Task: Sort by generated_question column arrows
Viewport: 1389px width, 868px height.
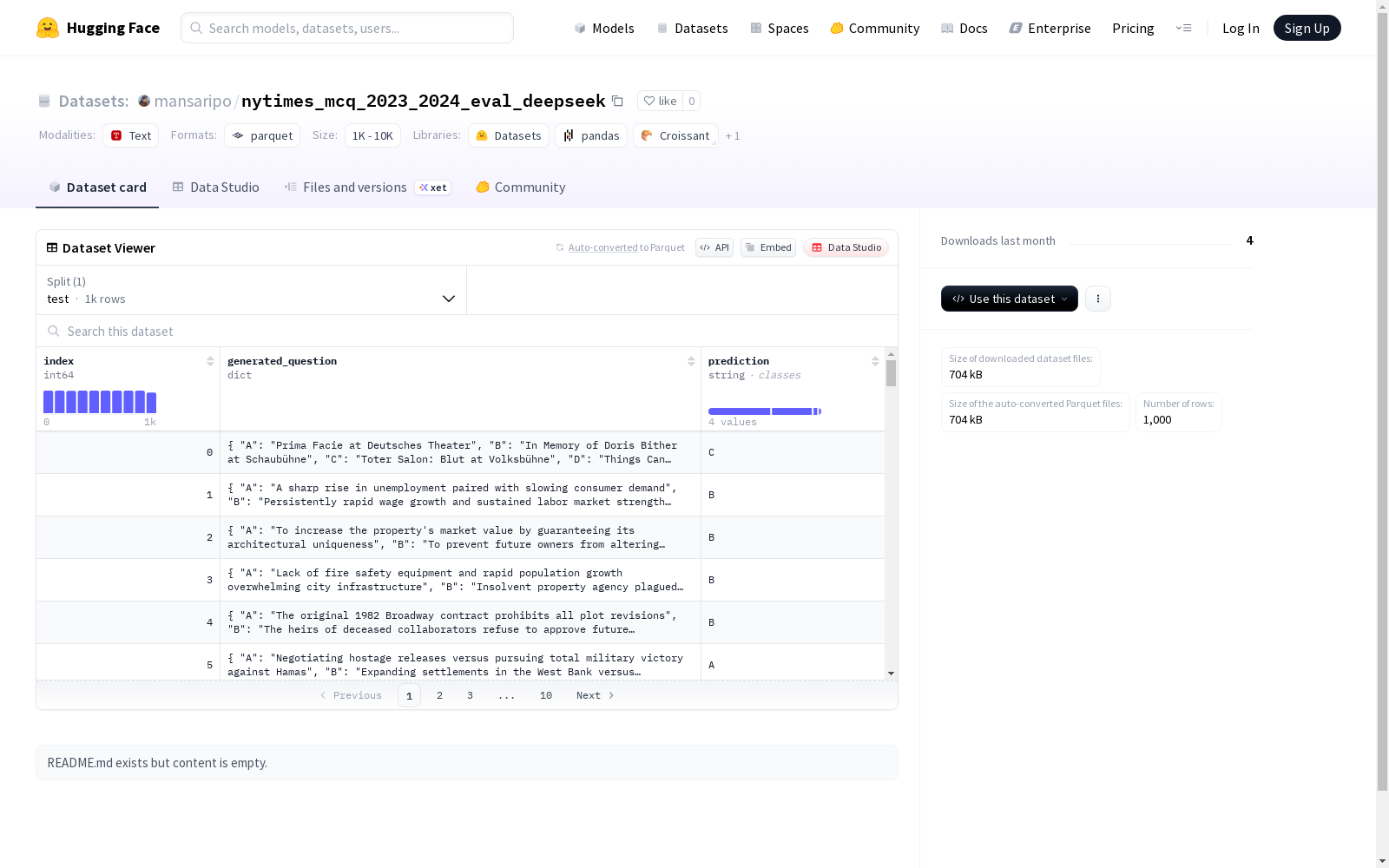Action: (x=691, y=361)
